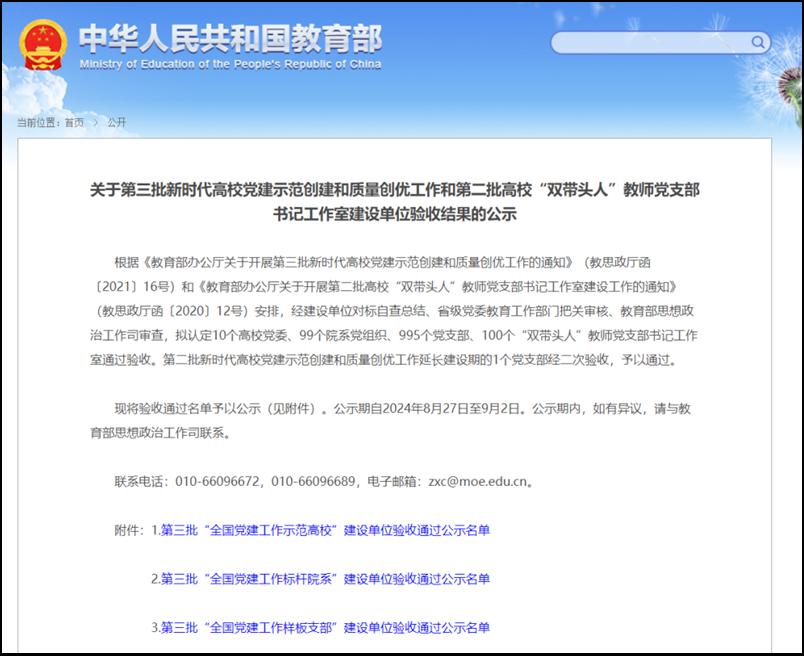
Task: Click the breadcrumb arrow separator after 首页
Action: tap(95, 122)
